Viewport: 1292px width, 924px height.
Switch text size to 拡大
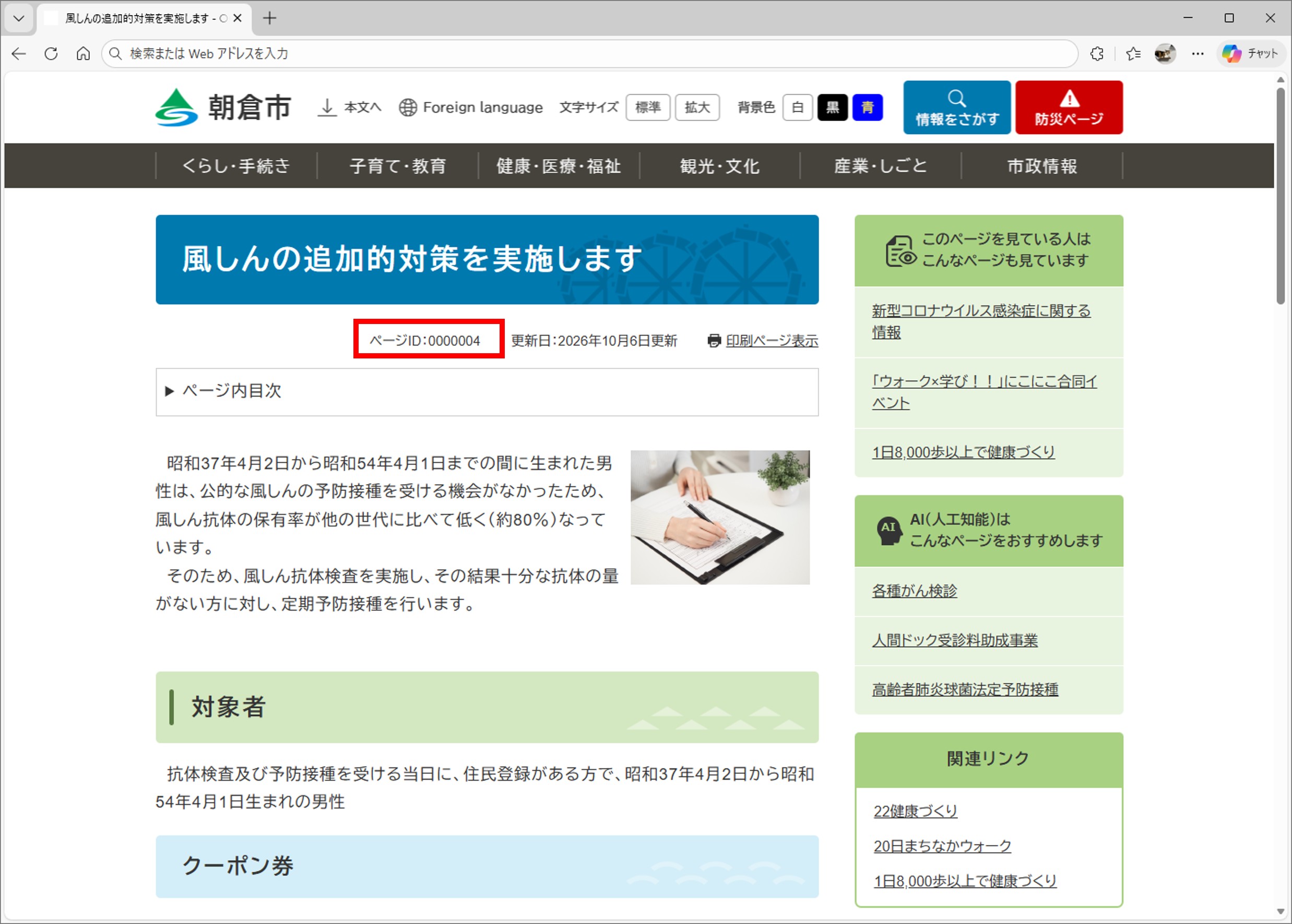click(x=697, y=107)
